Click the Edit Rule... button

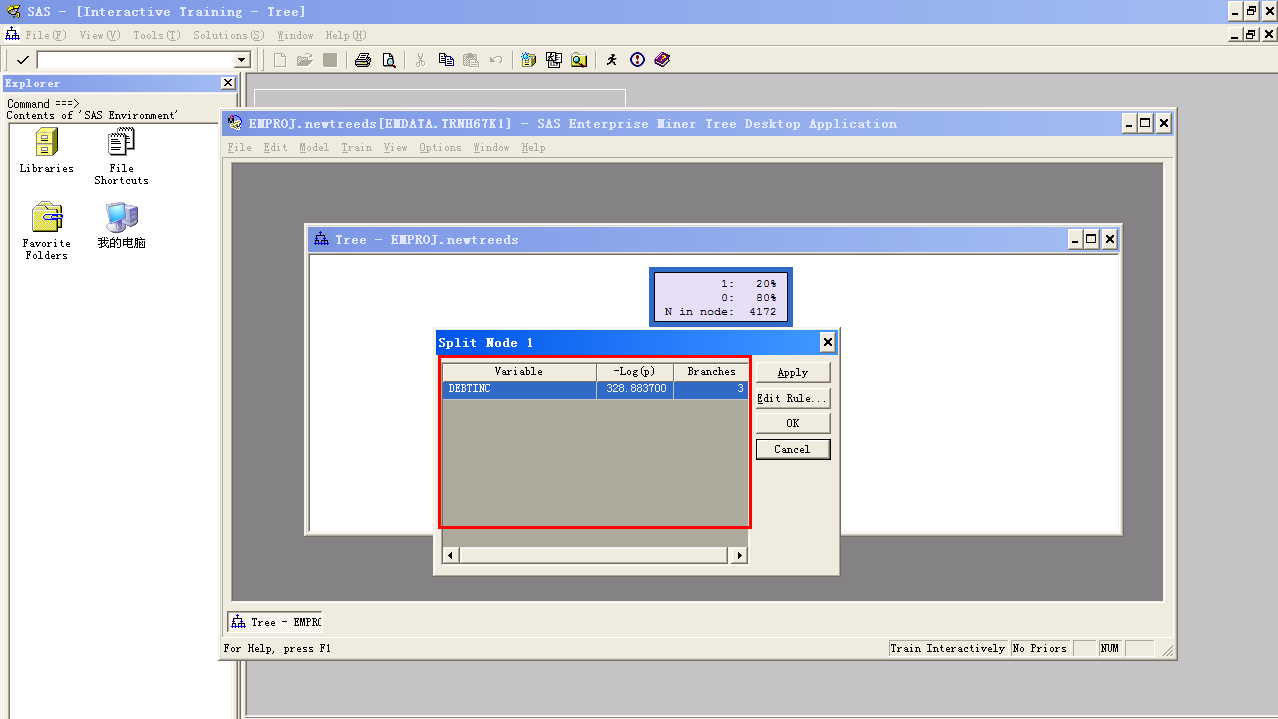pyautogui.click(x=793, y=398)
